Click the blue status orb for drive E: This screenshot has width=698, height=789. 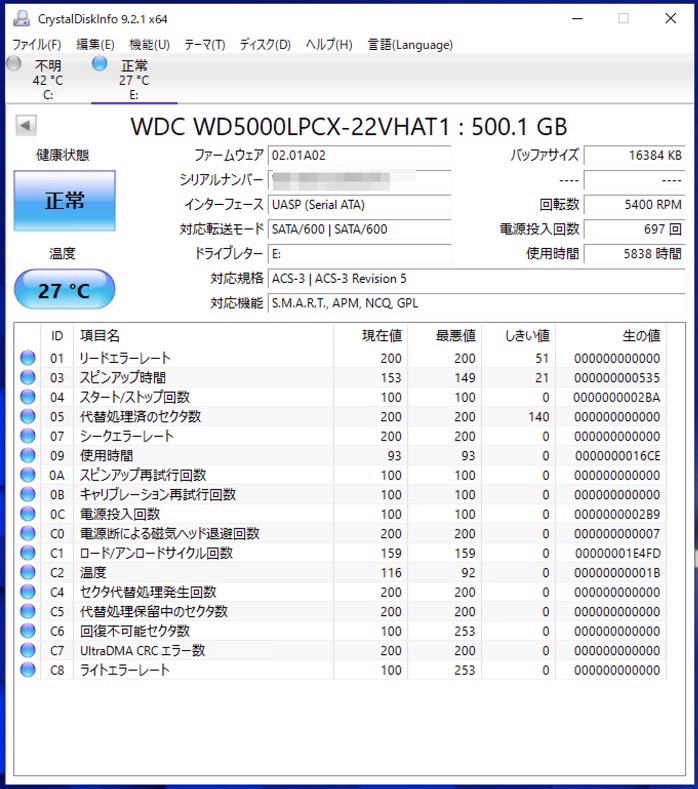[x=100, y=64]
